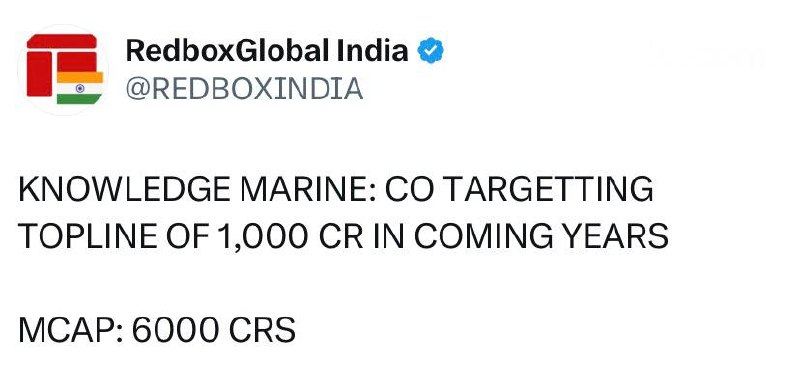Viewport: 800px width, 386px height.
Task: Click the word India in the display name
Action: pyautogui.click(x=373, y=50)
